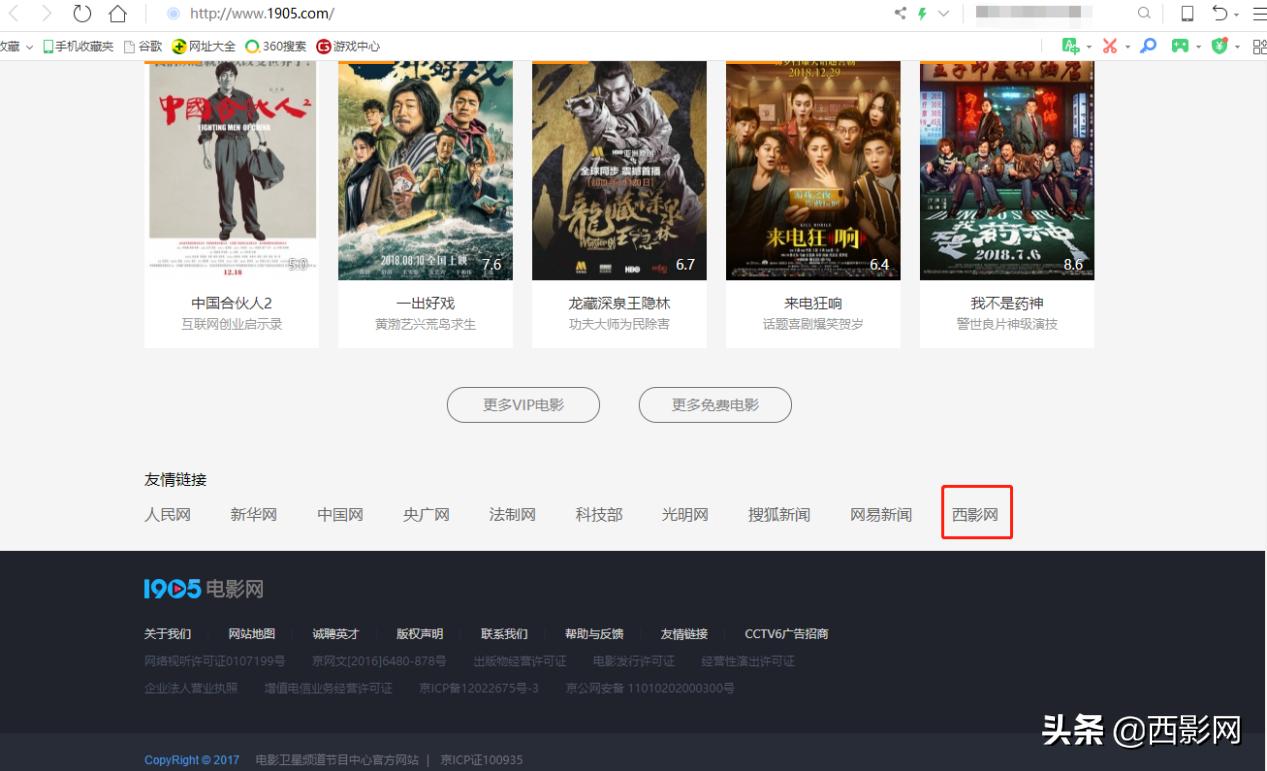Expand the address bar dropdown chevron
This screenshot has width=1267, height=771.
coord(943,13)
